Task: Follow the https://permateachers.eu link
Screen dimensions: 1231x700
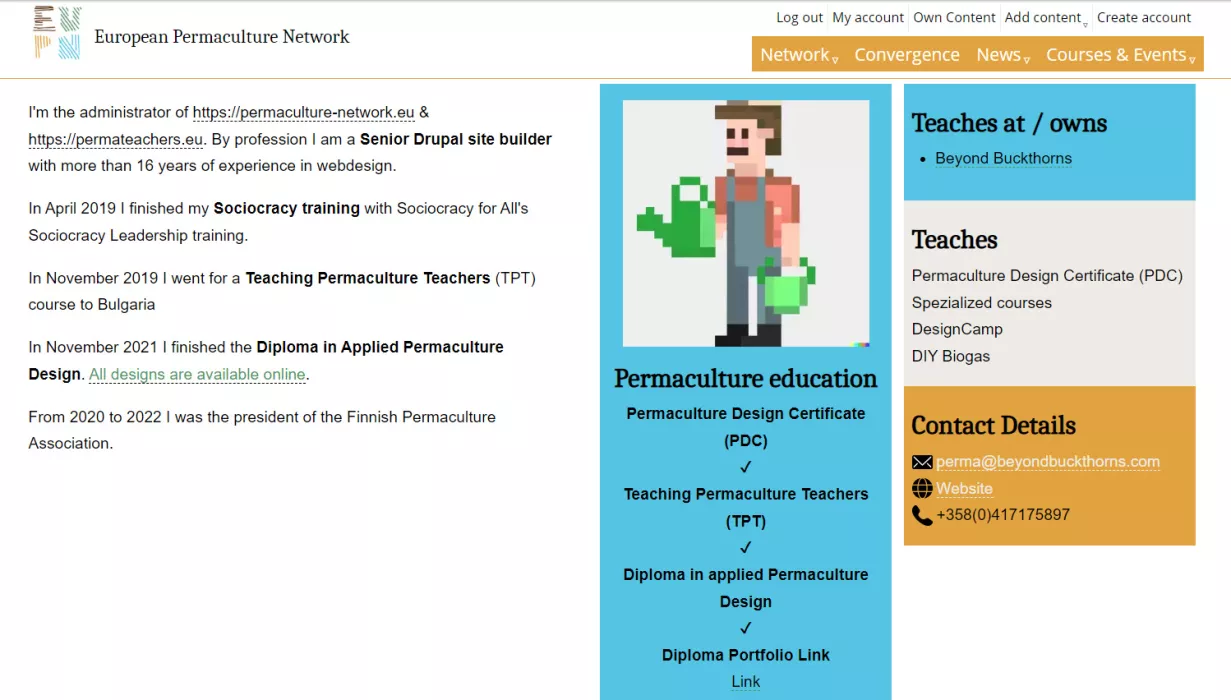Action: click(116, 139)
